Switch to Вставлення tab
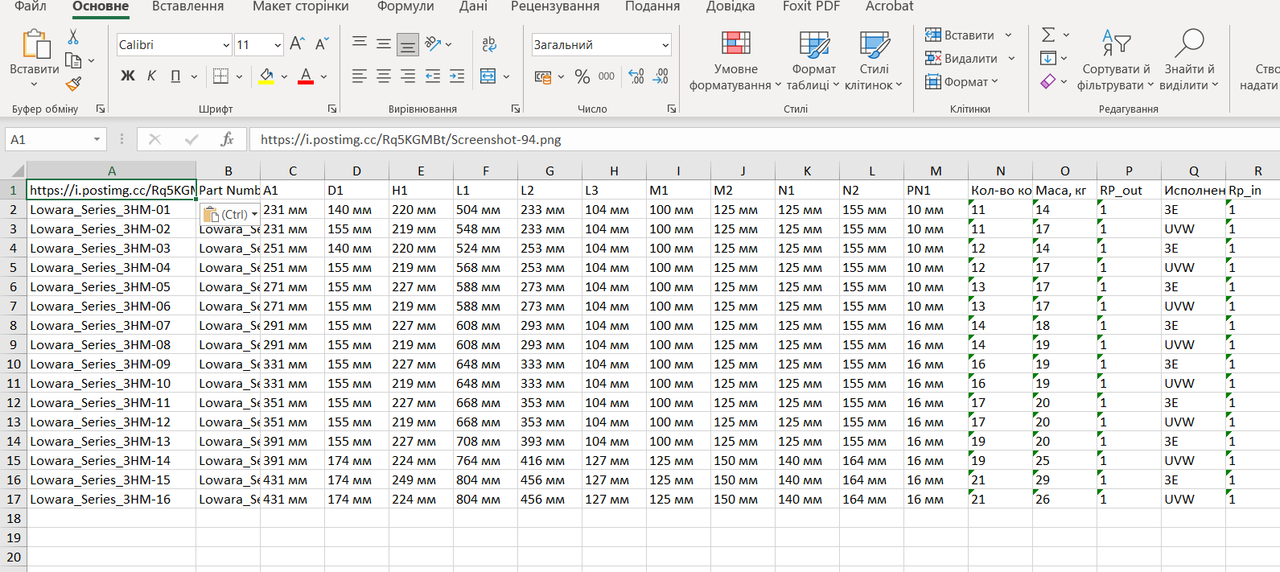 pyautogui.click(x=188, y=7)
